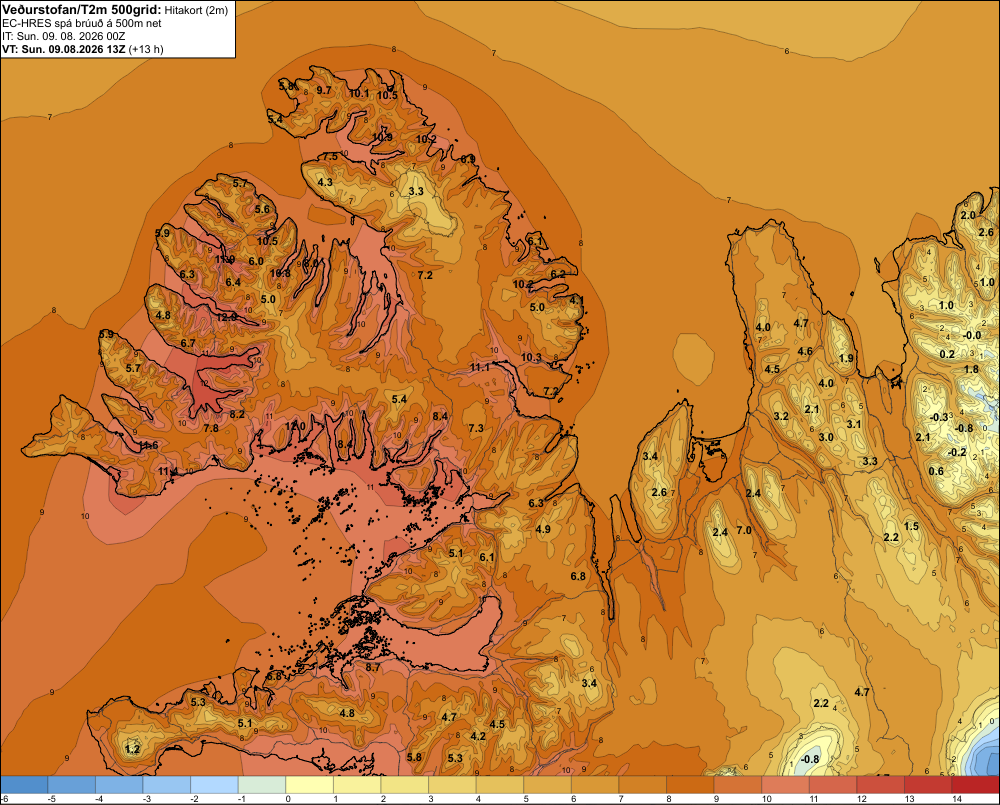Click the legend swatch between -3 and -2
Viewport: 1000px width, 805px height.
pyautogui.click(x=166, y=785)
